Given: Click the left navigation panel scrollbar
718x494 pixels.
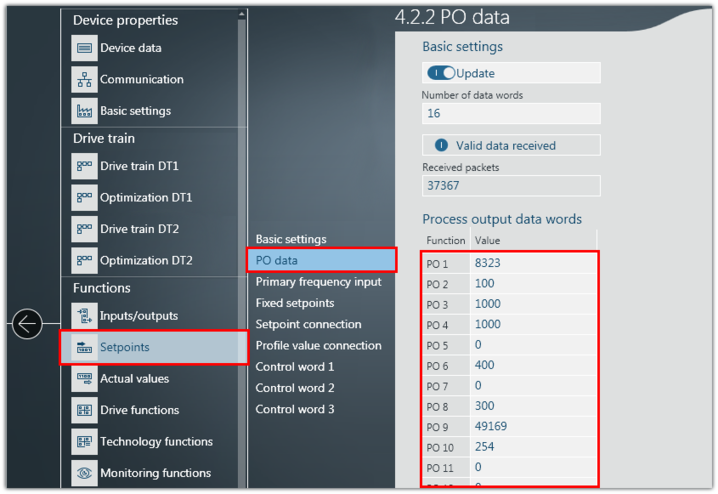Looking at the screenshot, I should tap(242, 200).
